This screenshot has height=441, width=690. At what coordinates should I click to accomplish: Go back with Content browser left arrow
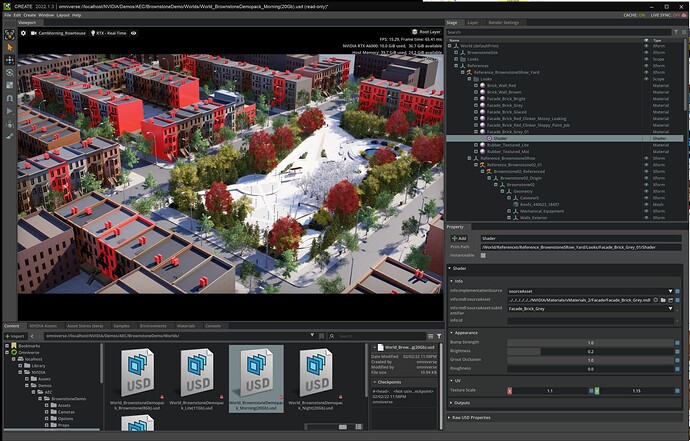tap(32, 336)
